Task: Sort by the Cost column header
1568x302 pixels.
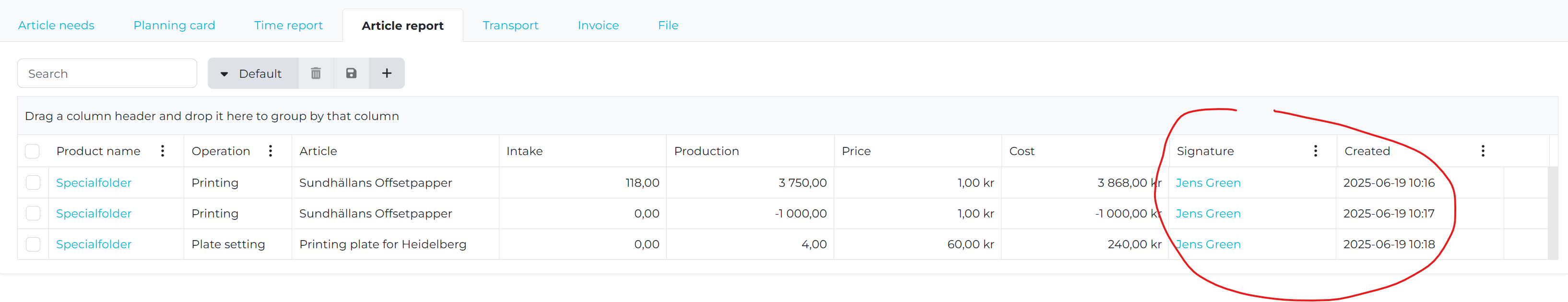Action: pos(1022,151)
